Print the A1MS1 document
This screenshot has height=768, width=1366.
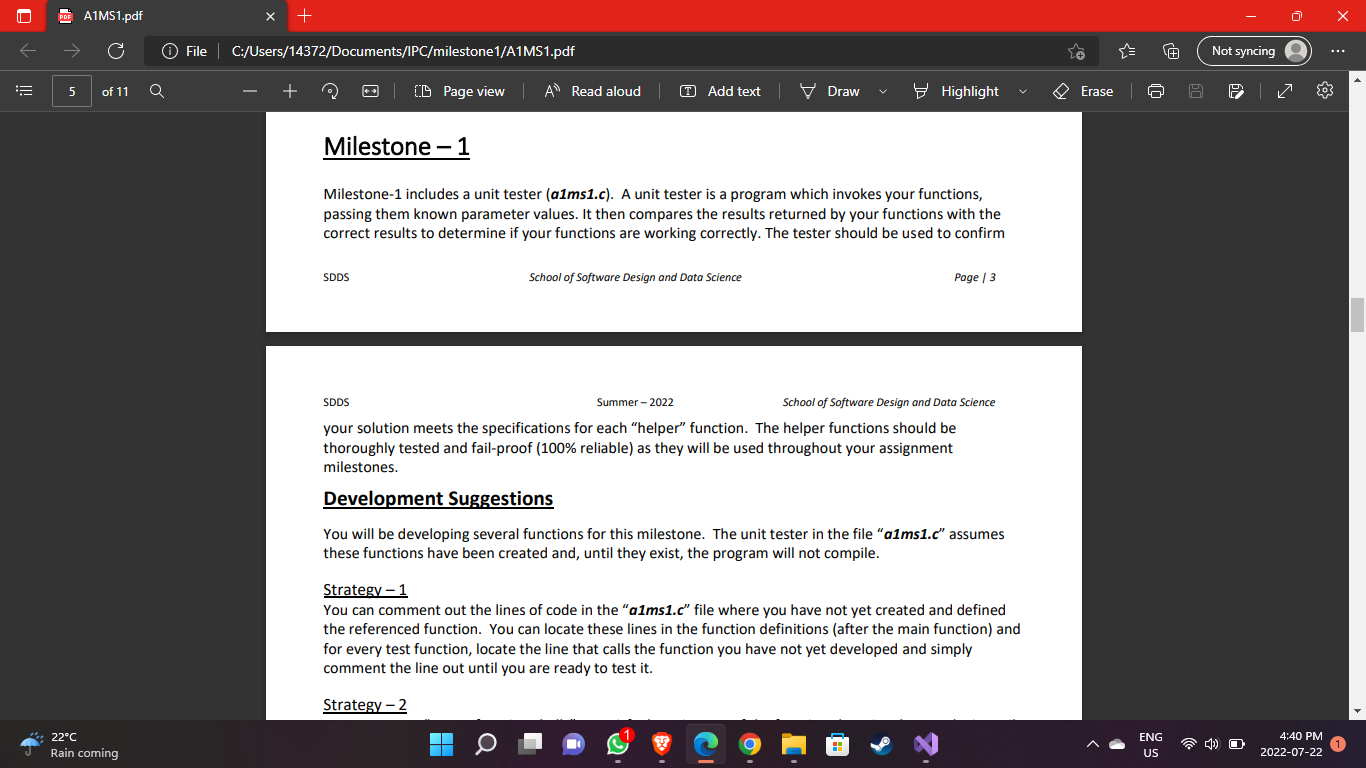1155,91
